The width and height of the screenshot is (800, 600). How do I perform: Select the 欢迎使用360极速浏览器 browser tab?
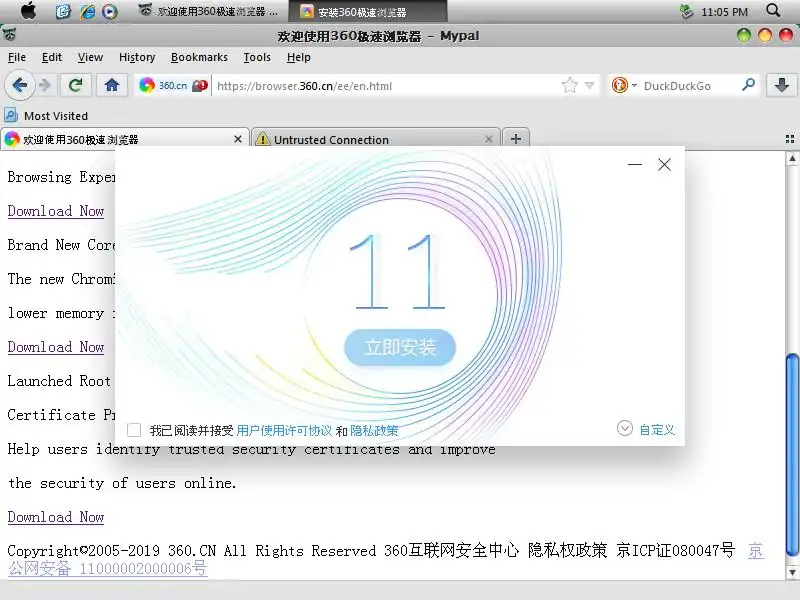[x=124, y=139]
